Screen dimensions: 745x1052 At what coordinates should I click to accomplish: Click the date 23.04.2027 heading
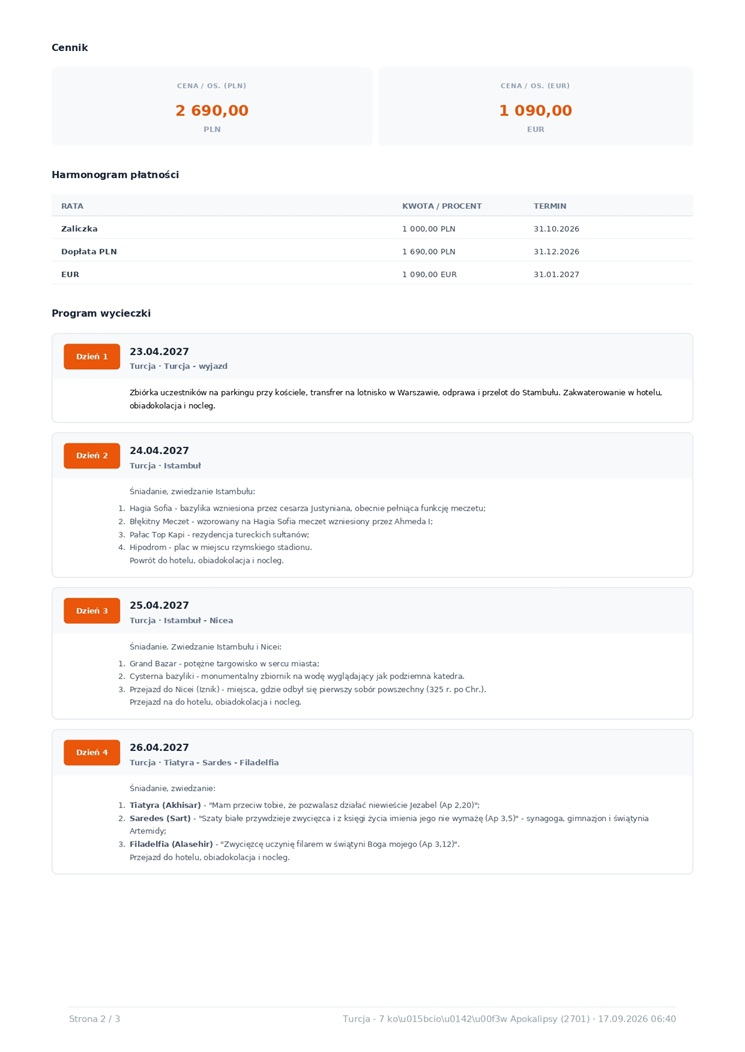click(159, 352)
